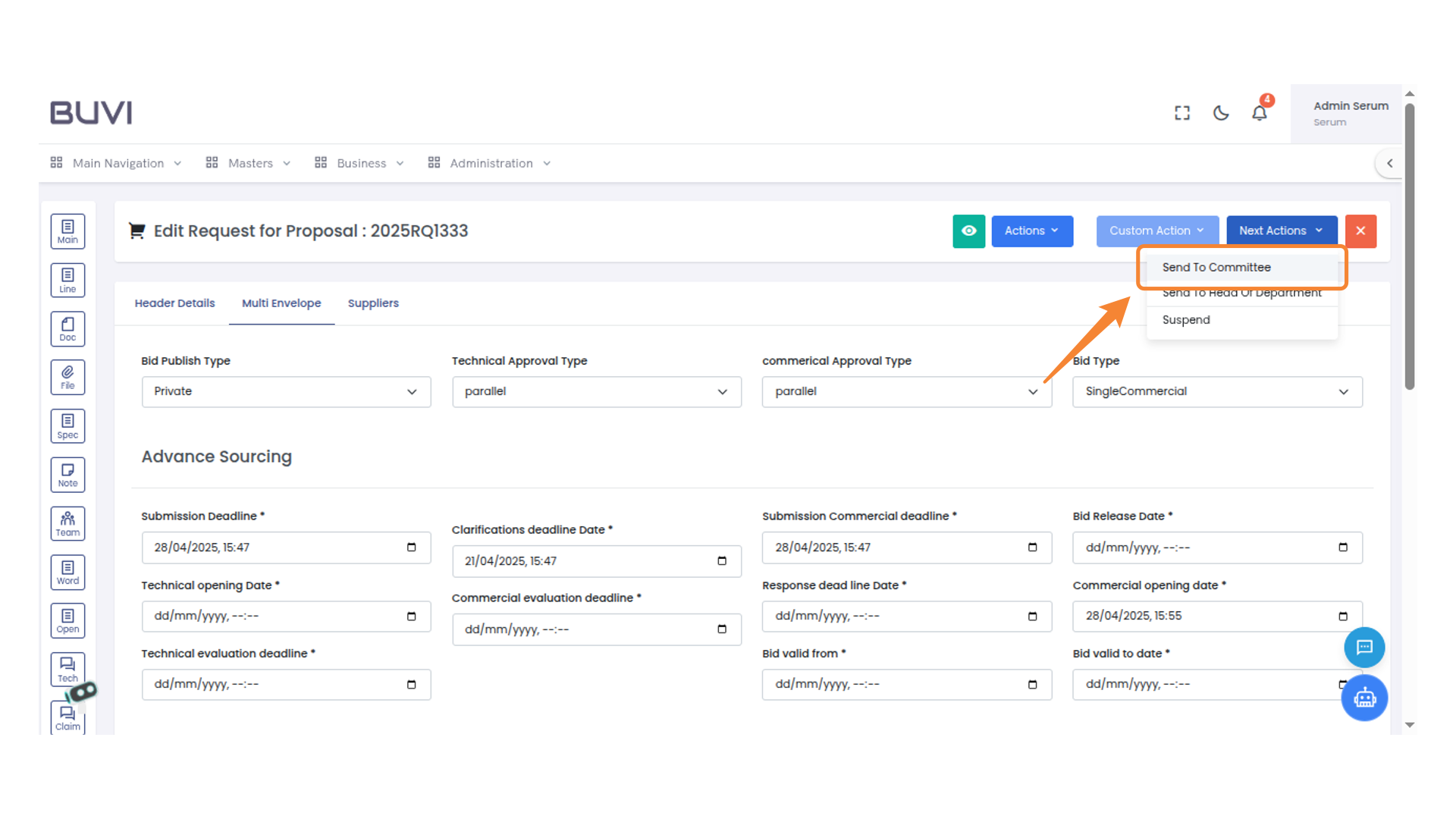1456x819 pixels.
Task: Click the green eye view button
Action: coord(968,231)
